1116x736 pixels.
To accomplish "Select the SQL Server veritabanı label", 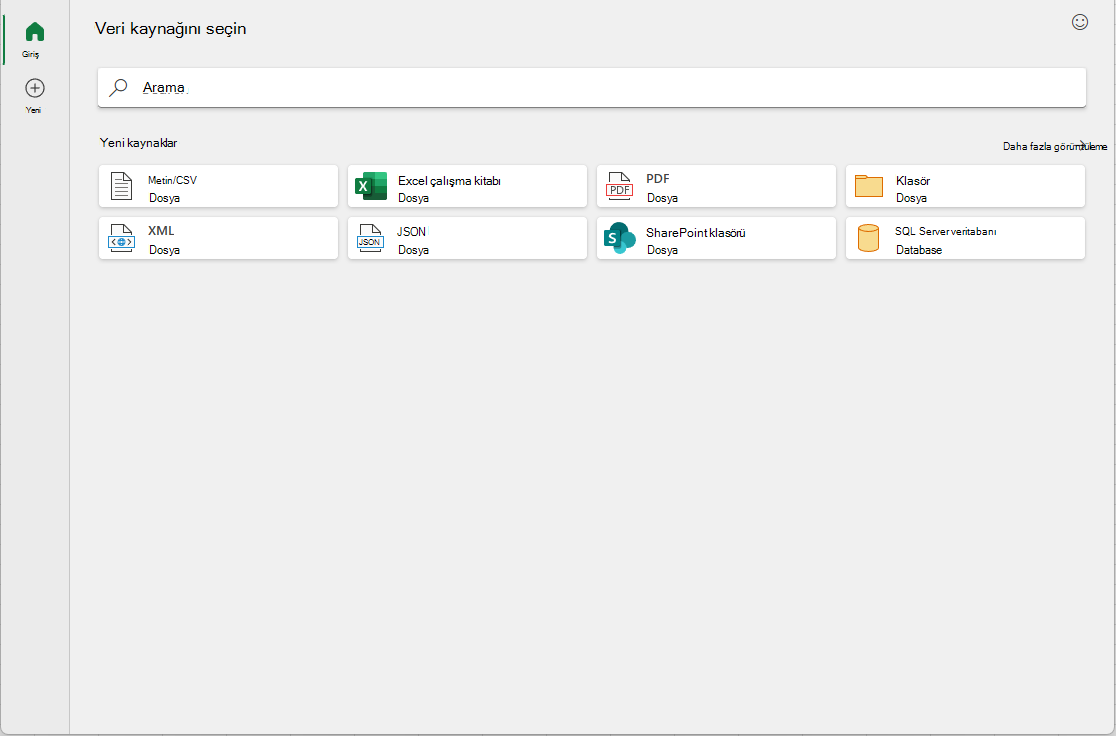I will click(x=945, y=231).
